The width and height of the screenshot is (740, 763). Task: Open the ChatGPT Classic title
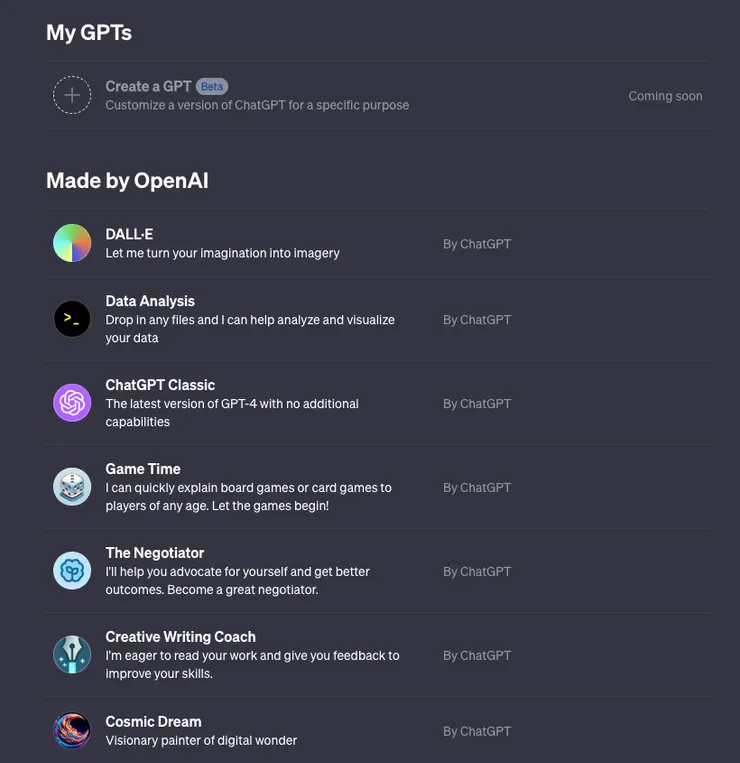tap(160, 385)
